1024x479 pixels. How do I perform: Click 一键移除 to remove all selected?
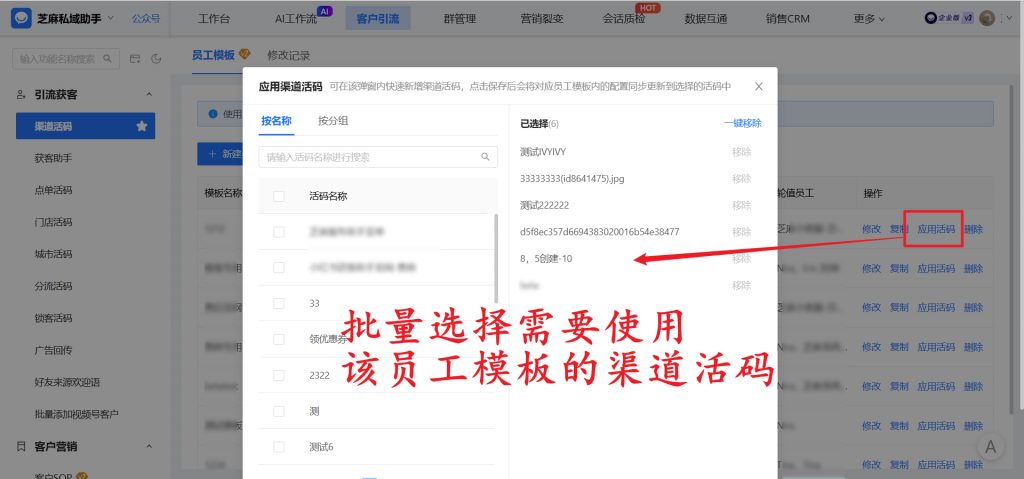[743, 123]
